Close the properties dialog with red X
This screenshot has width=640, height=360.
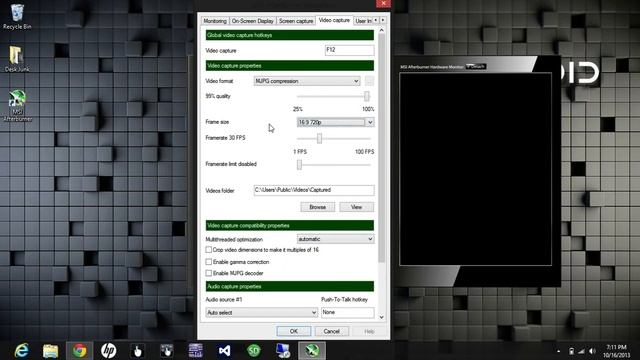click(383, 4)
